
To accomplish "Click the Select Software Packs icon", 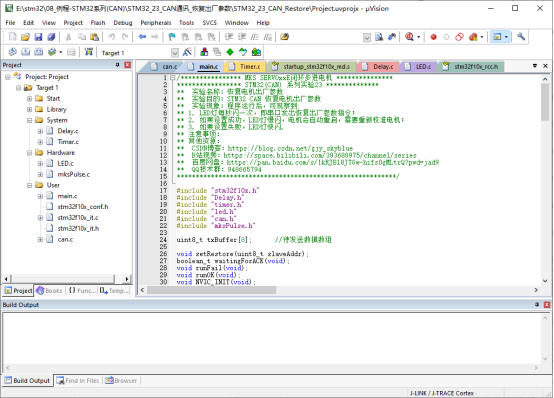I will pos(243,52).
